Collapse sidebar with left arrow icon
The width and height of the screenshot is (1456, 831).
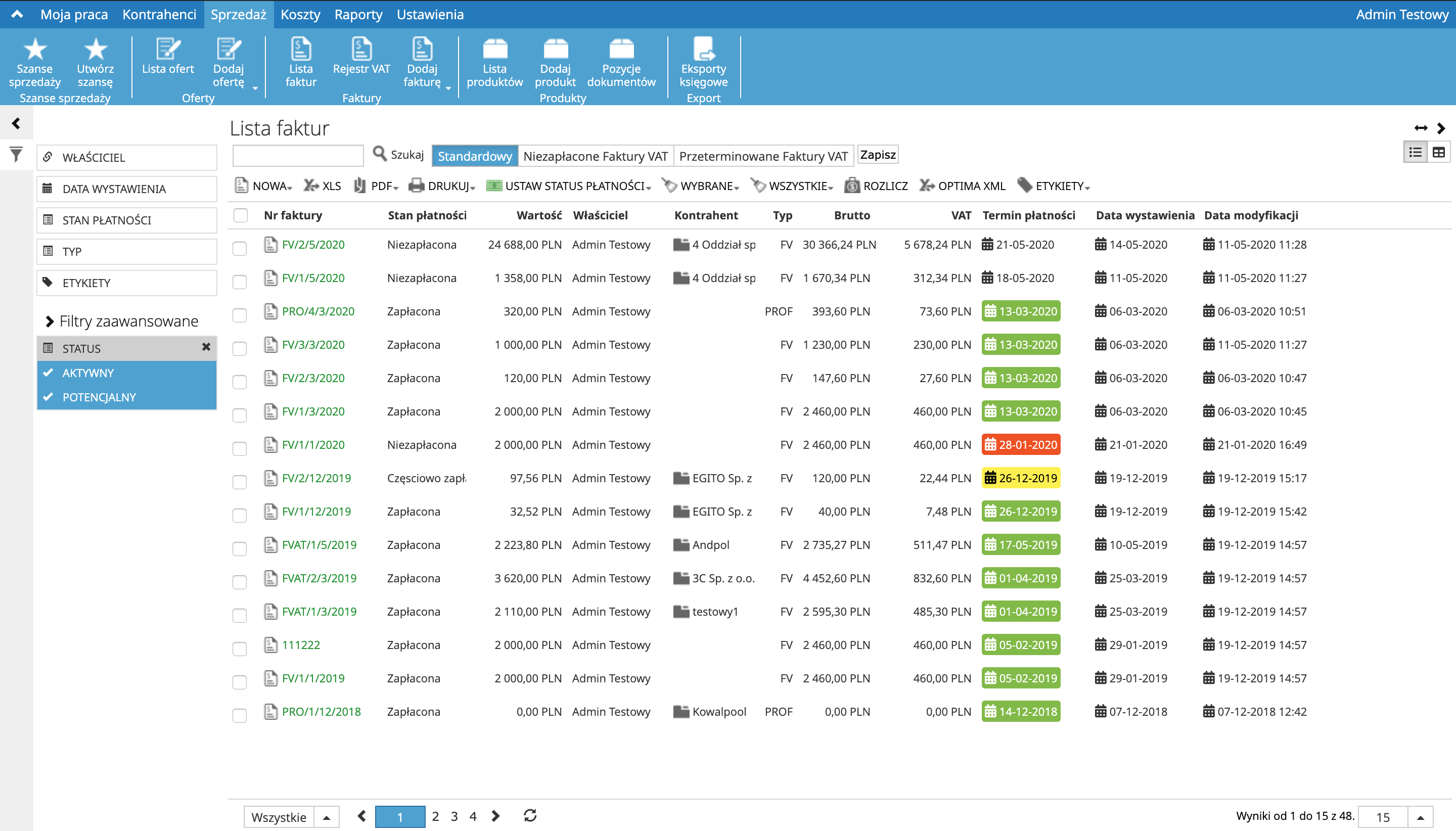point(16,124)
